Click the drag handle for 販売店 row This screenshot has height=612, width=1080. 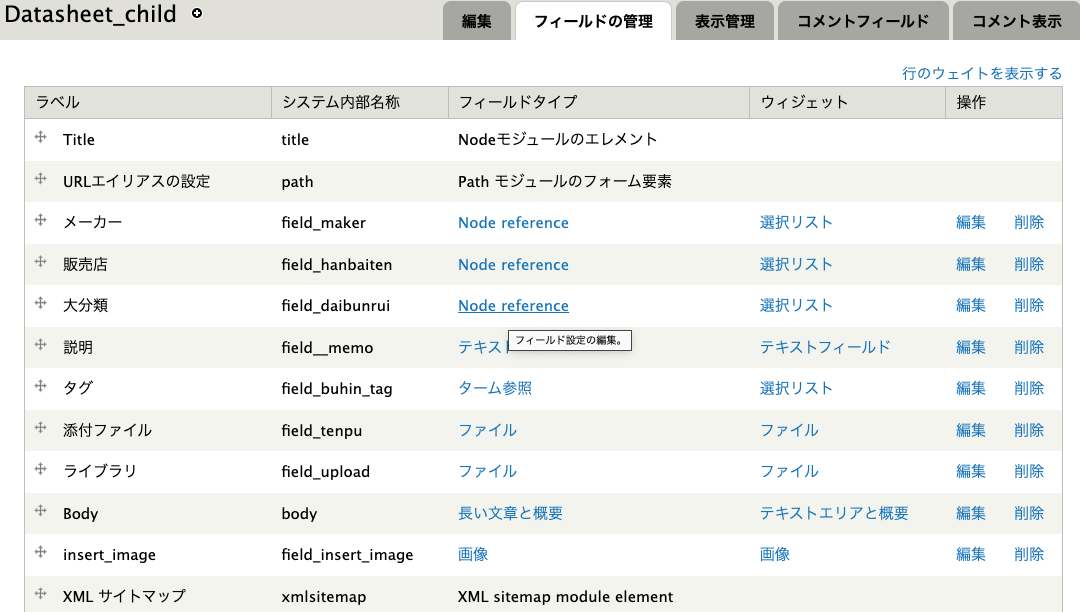(x=41, y=262)
